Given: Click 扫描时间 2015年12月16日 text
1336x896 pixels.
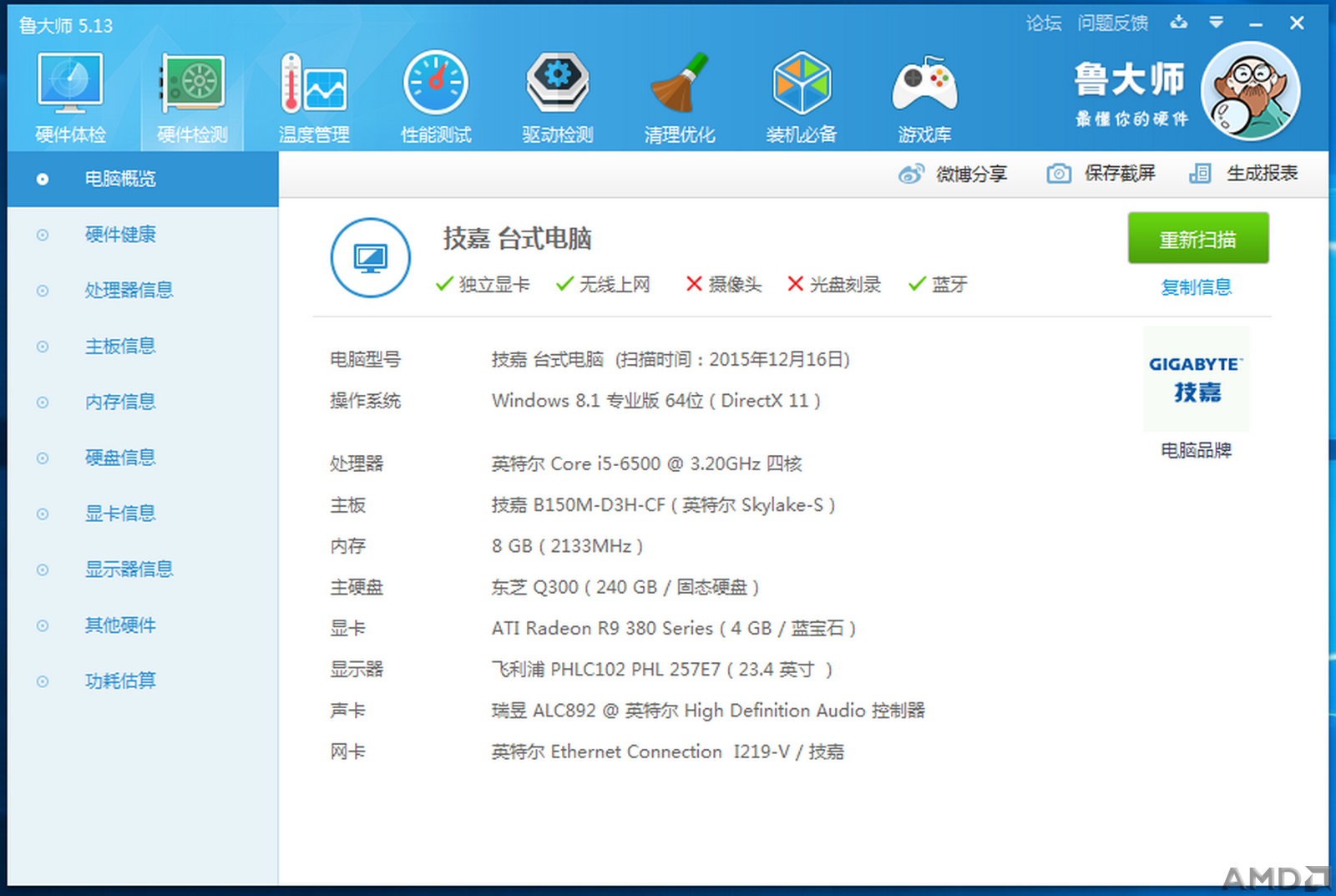Looking at the screenshot, I should pyautogui.click(x=732, y=360).
